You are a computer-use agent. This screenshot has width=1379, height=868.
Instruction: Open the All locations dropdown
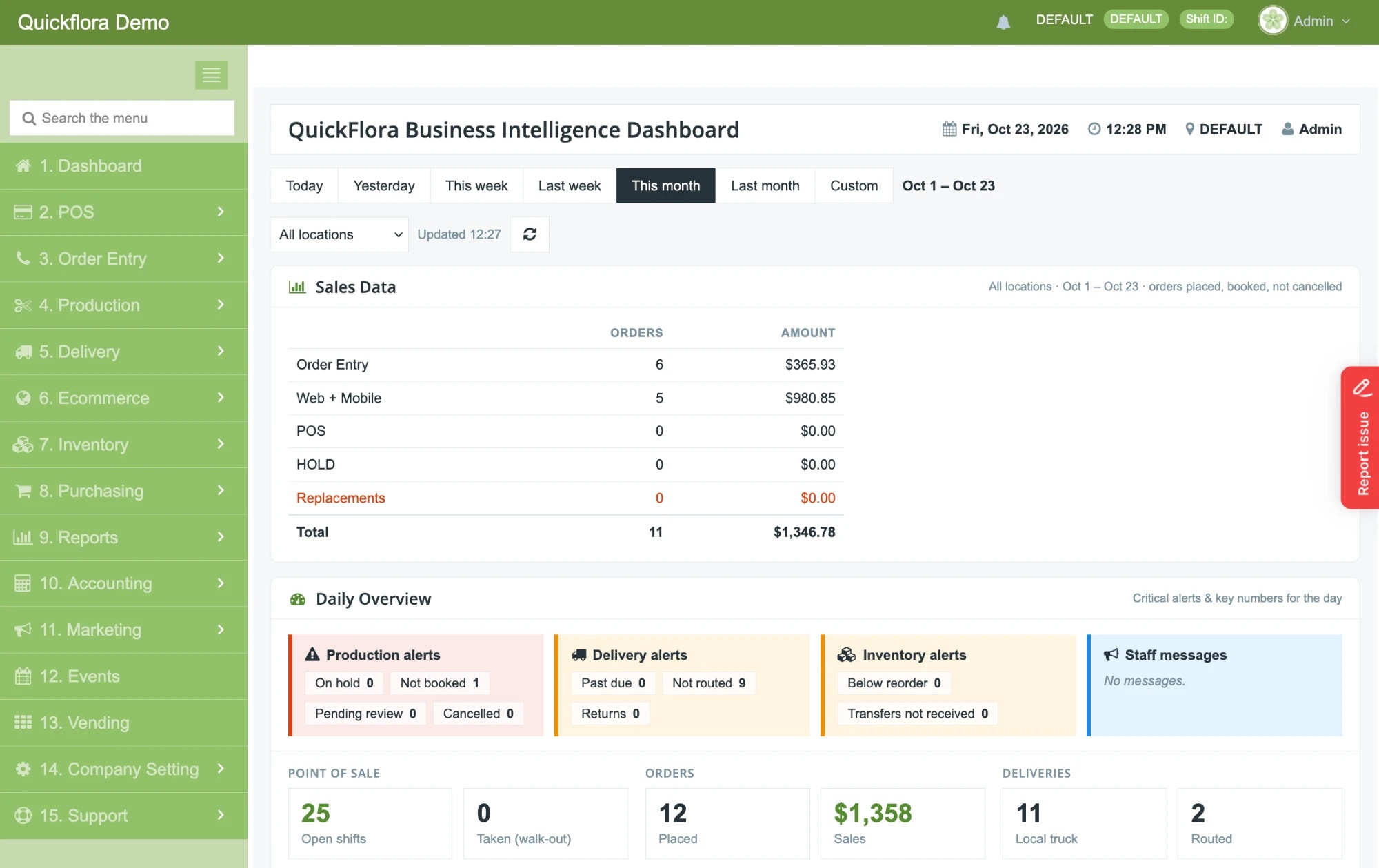click(x=339, y=234)
